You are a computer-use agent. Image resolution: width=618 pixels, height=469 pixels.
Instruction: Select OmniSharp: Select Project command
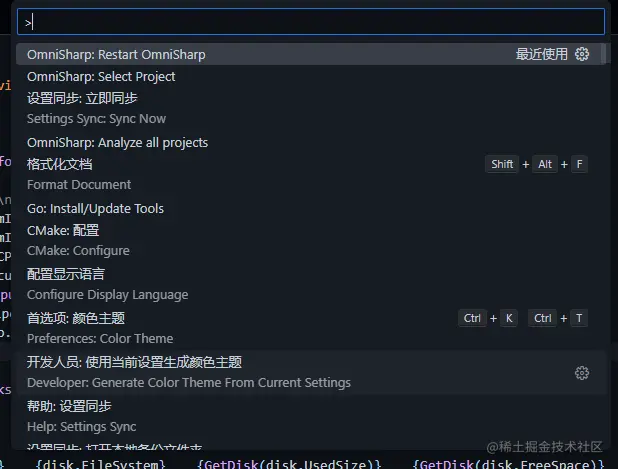click(311, 76)
